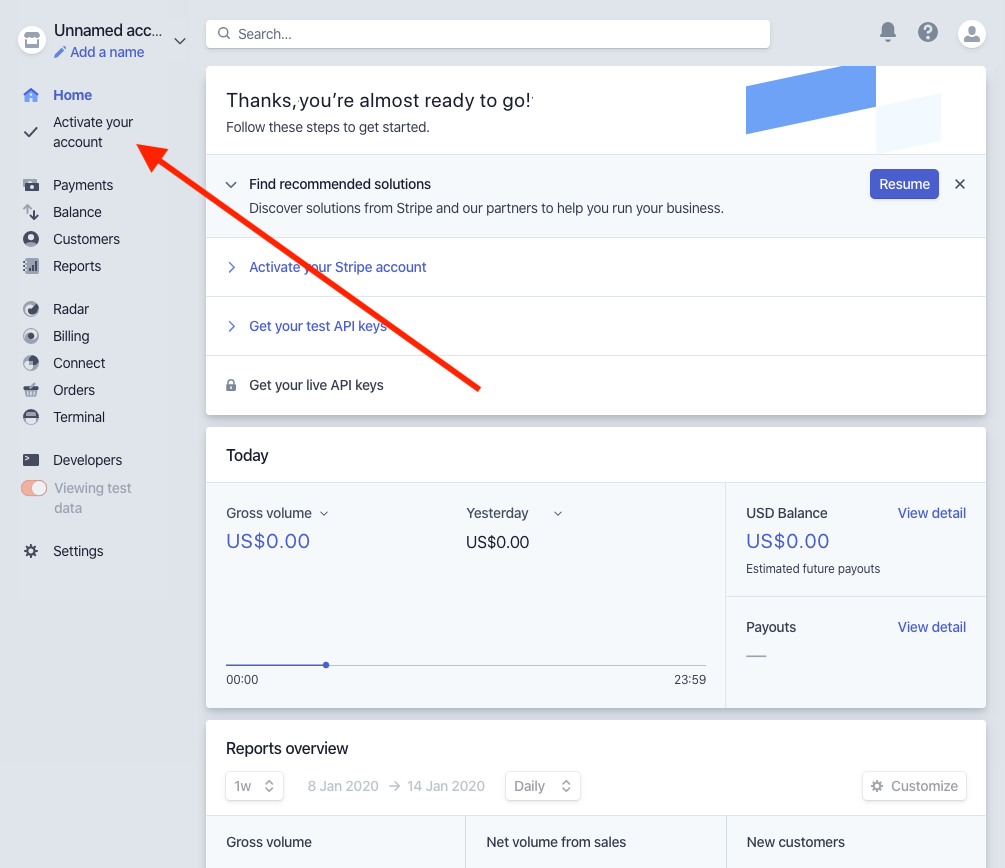1005x868 pixels.
Task: Switch to the Developers section
Action: click(x=87, y=460)
